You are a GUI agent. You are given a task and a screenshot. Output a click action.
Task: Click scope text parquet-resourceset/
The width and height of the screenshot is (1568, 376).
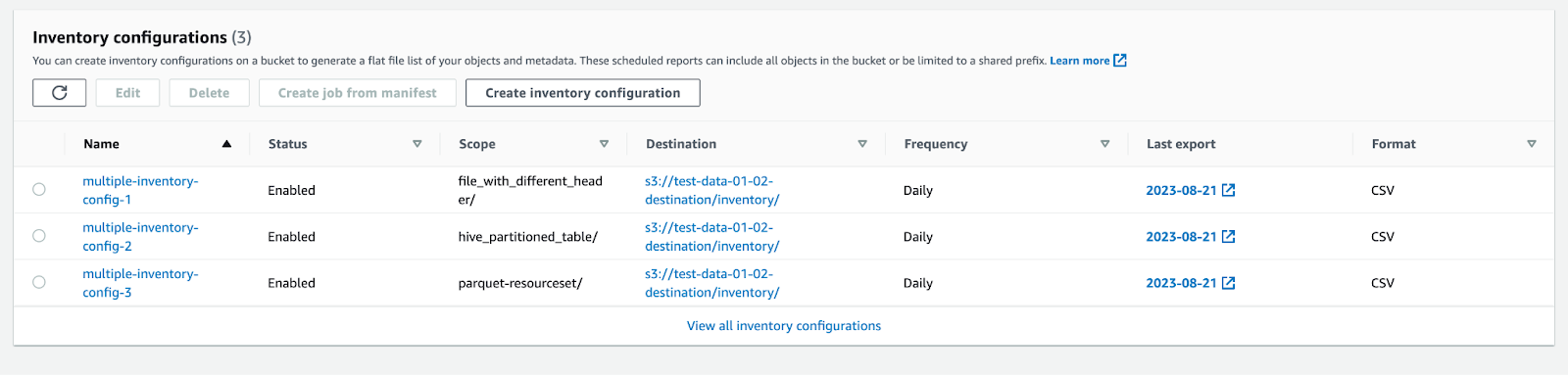pos(520,283)
